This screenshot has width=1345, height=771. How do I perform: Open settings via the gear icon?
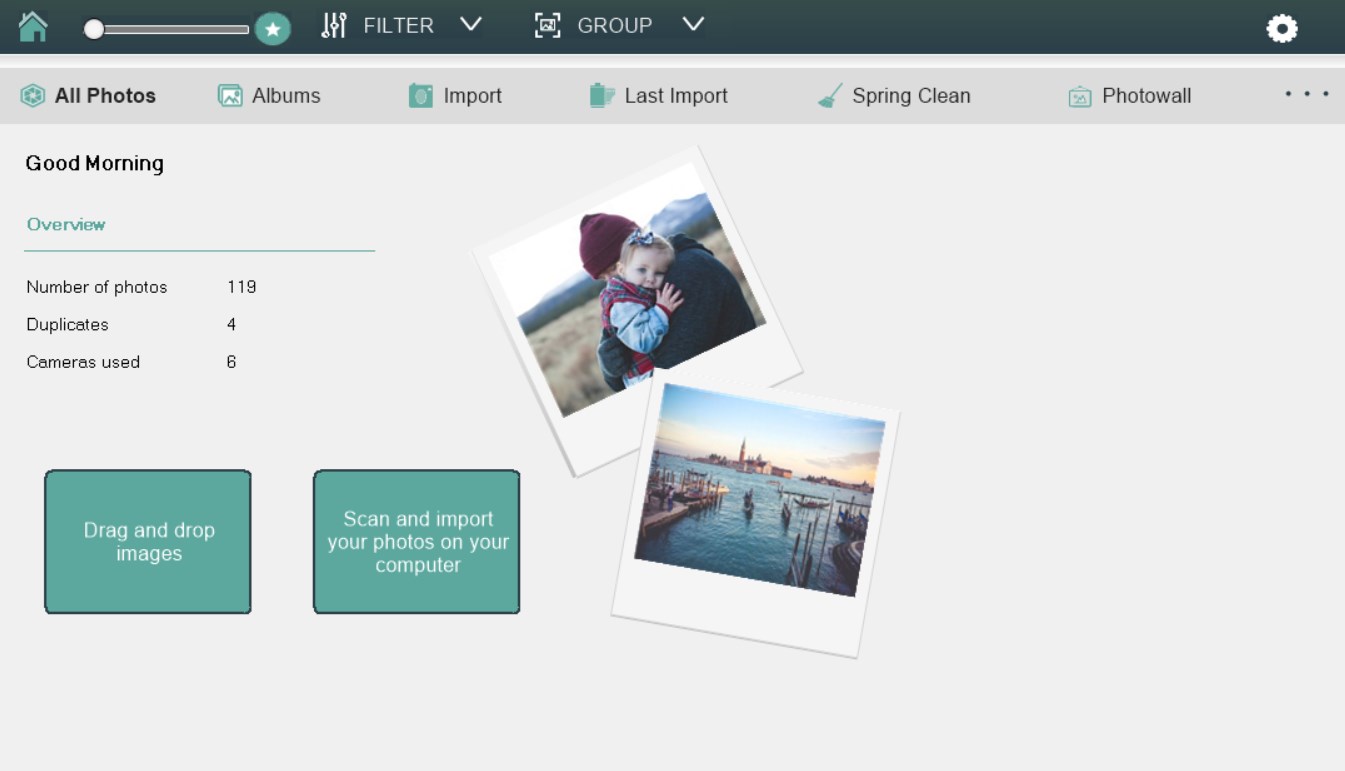pyautogui.click(x=1282, y=28)
